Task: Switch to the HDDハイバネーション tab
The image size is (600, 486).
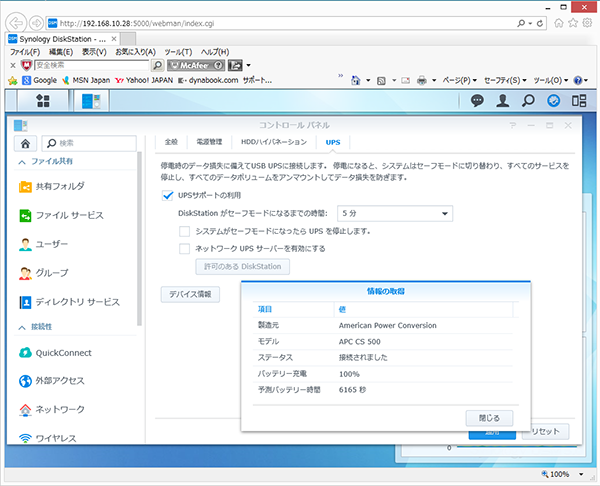Action: click(274, 142)
